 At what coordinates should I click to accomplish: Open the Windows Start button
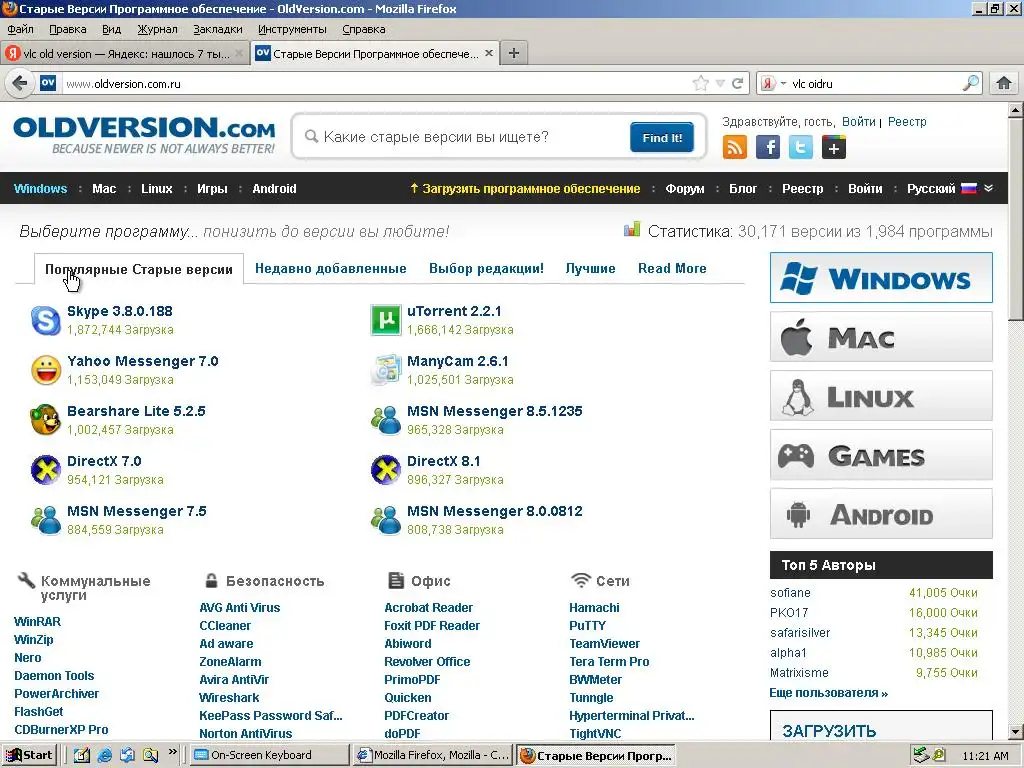[30, 755]
